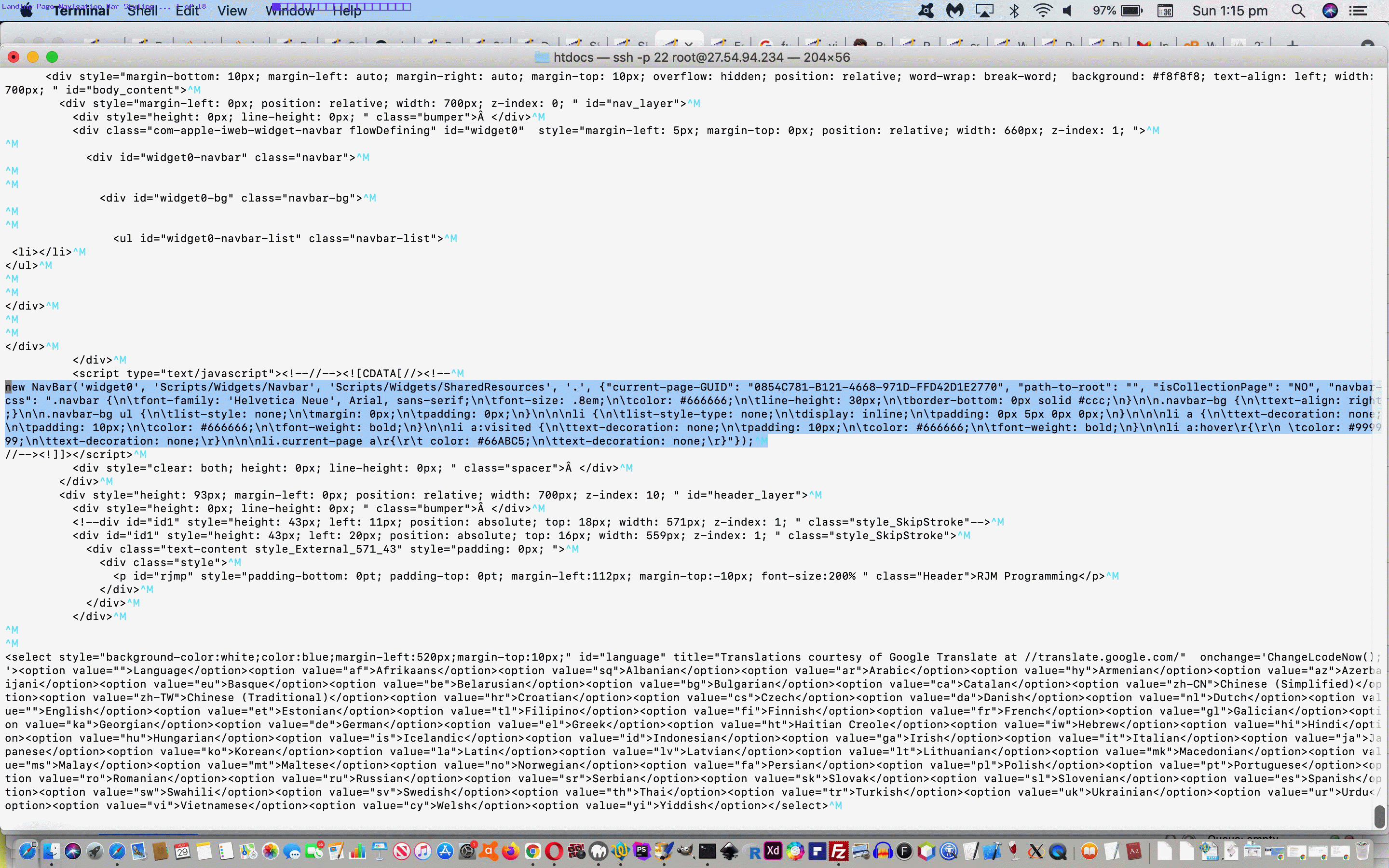Open the Shell menu
Image resolution: width=1389 pixels, height=868 pixels.
tap(142, 11)
